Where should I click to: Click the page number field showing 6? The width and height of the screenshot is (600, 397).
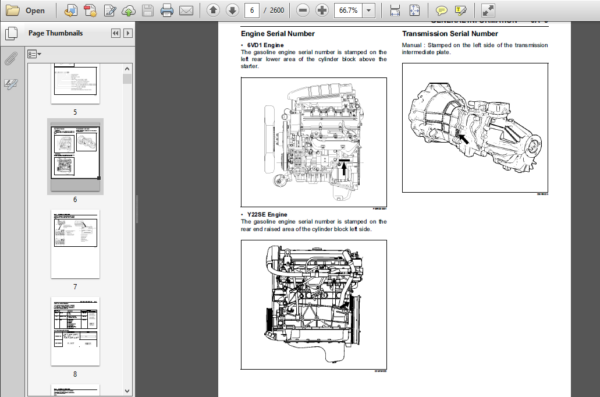252,10
